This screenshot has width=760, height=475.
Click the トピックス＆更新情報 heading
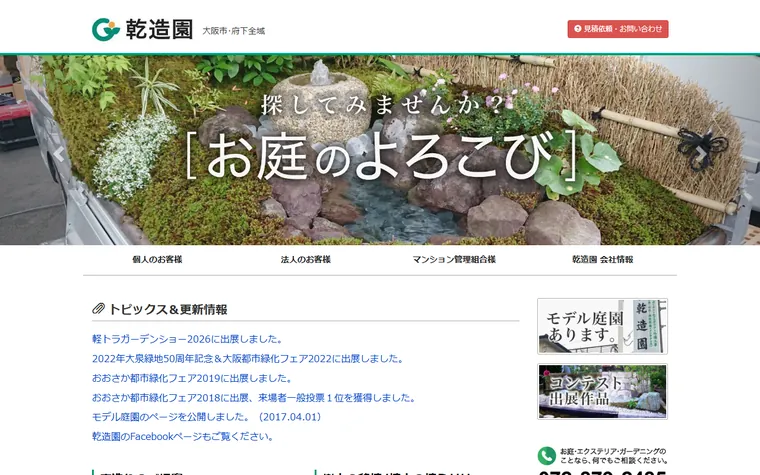tap(168, 309)
